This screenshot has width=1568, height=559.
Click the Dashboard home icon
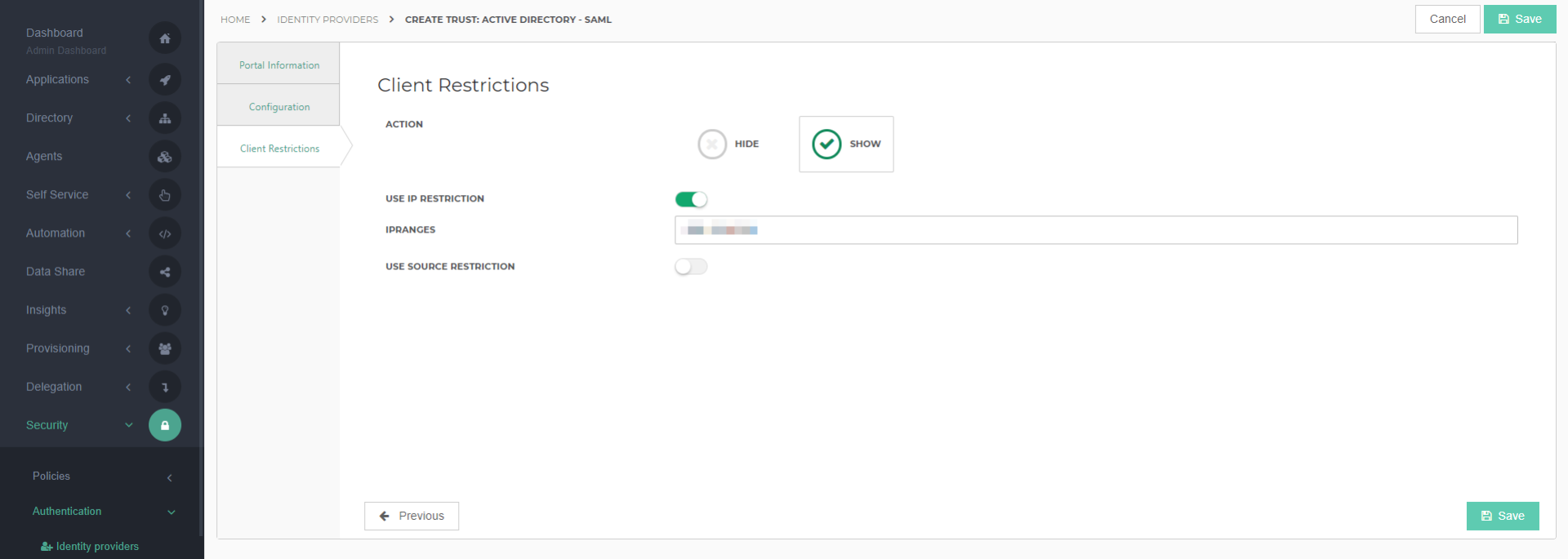point(165,38)
